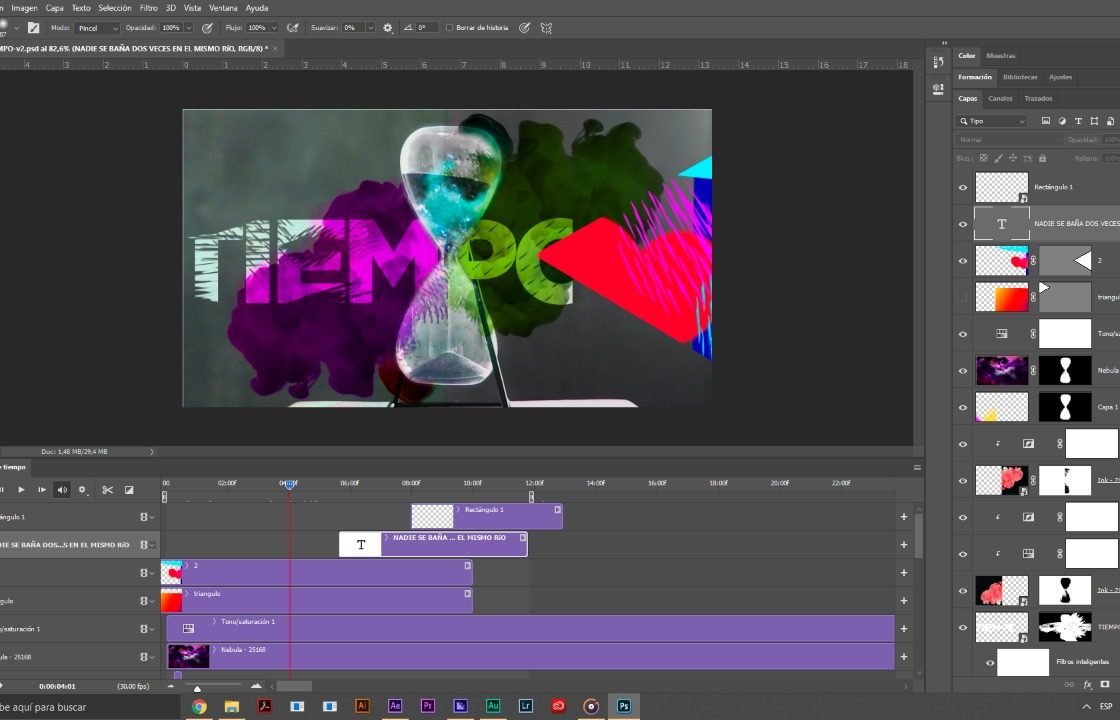Click the timeline zoom slider handle
This screenshot has height=720, width=1120.
[x=197, y=689]
